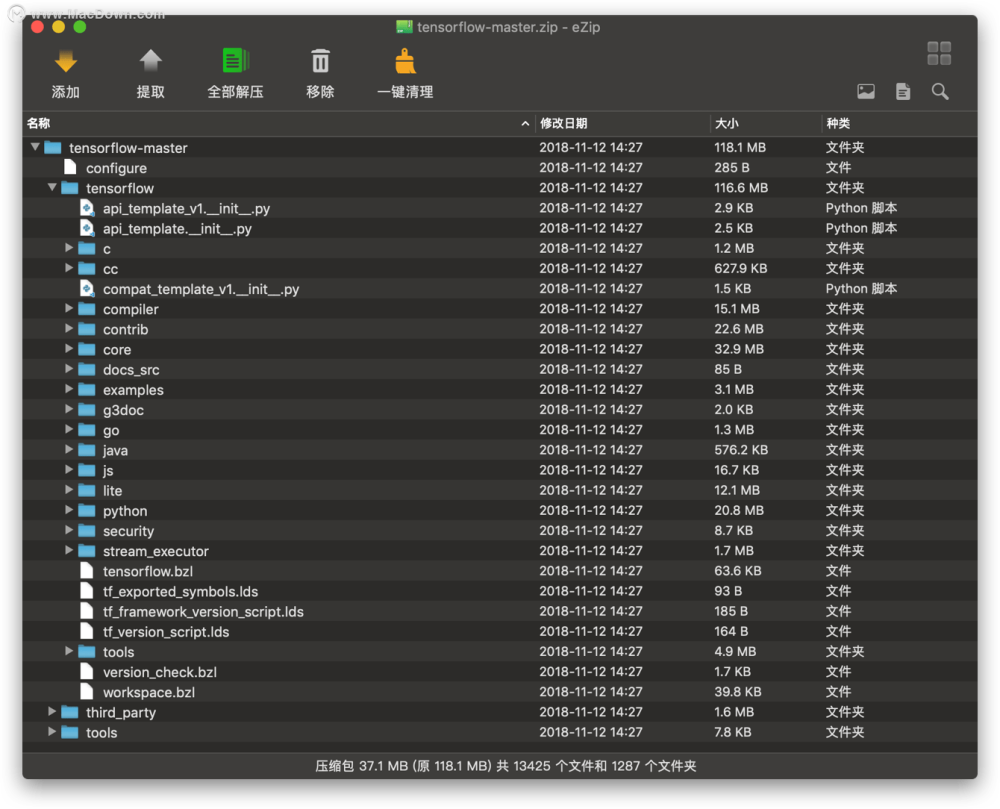The image size is (1000, 809).
Task: Switch to grid view icon
Action: click(x=939, y=54)
